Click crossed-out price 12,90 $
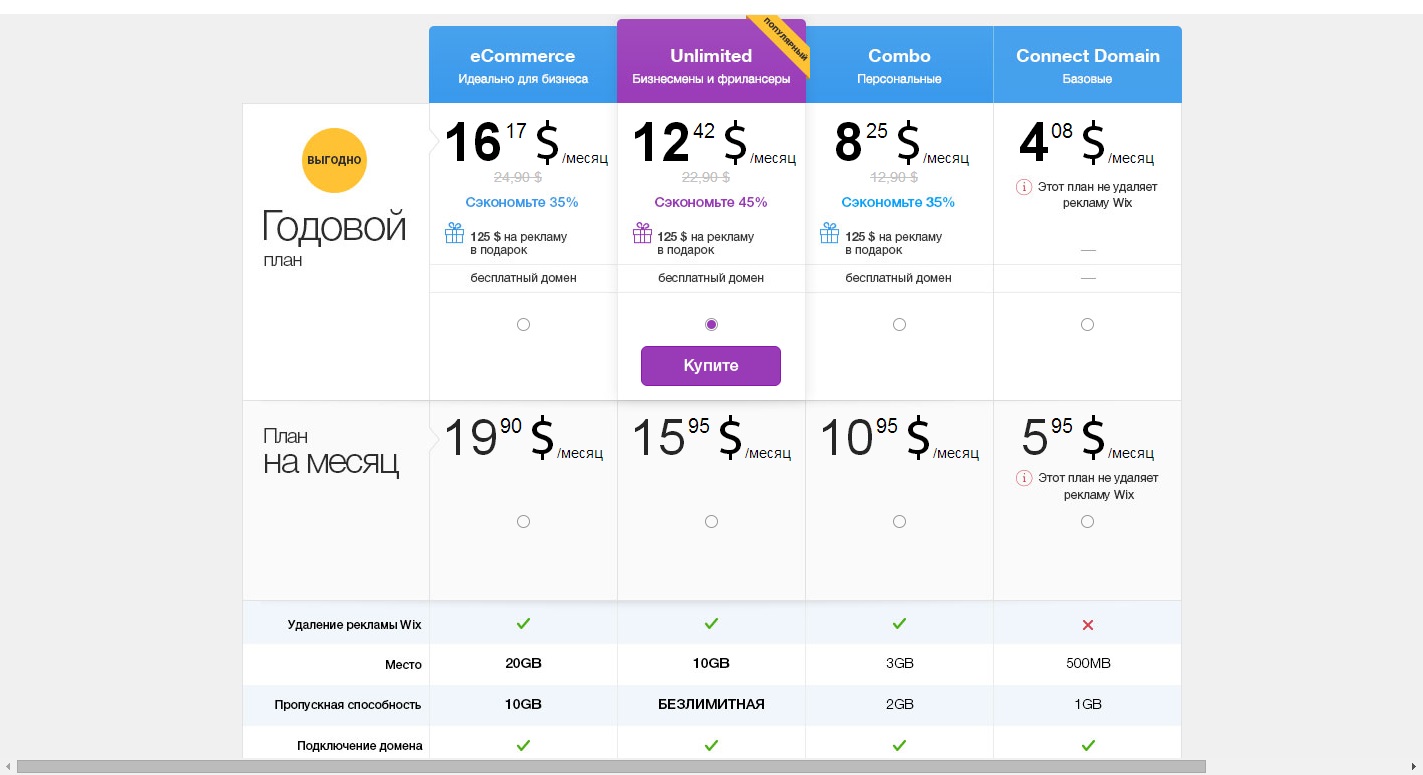This screenshot has width=1423, height=775. tap(894, 178)
